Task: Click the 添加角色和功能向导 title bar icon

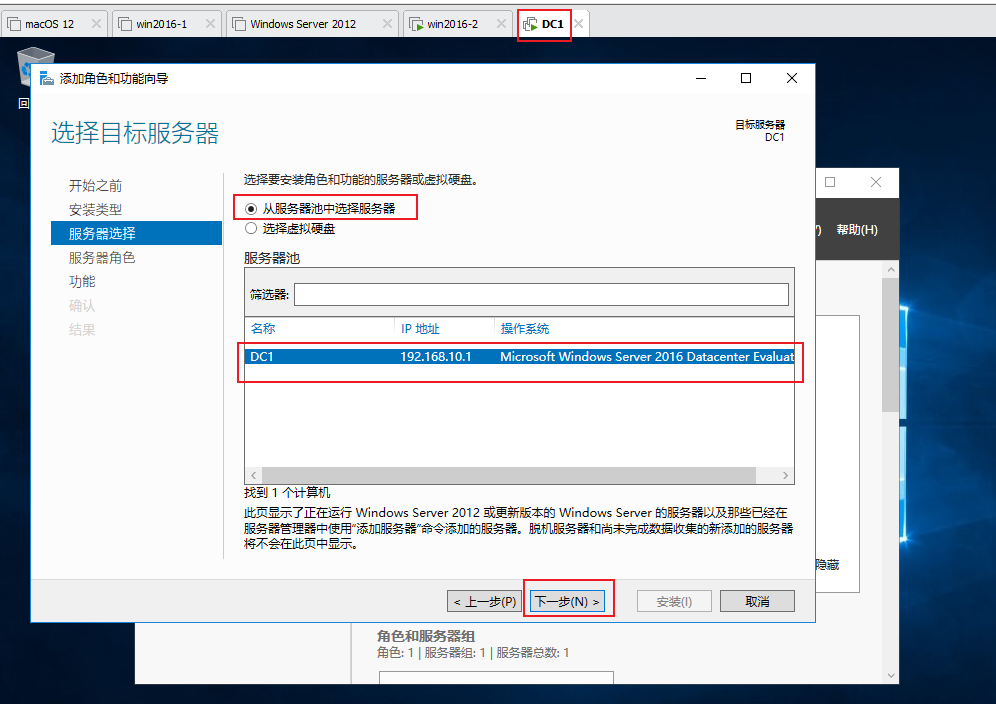Action: 46,78
